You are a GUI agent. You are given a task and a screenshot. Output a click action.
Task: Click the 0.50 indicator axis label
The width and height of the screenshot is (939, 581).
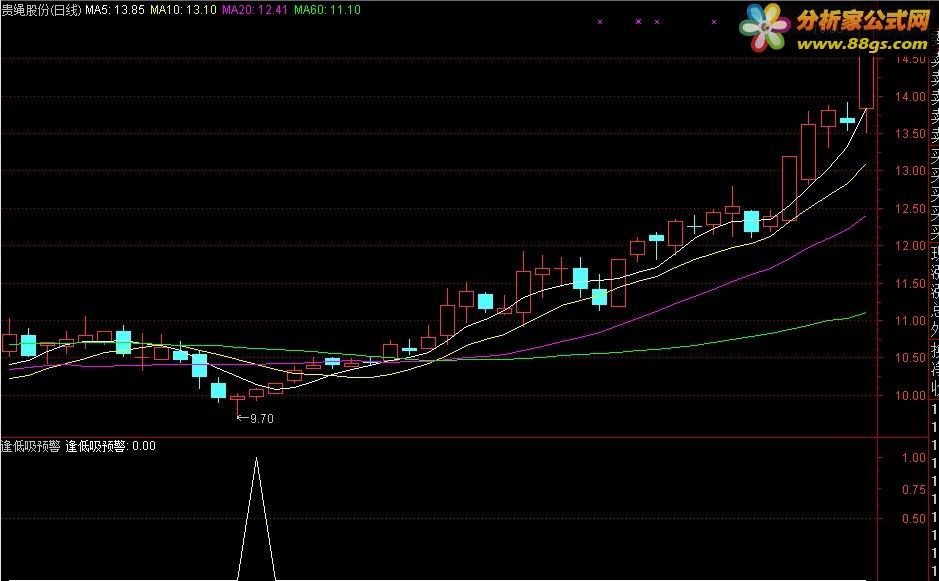[914, 519]
